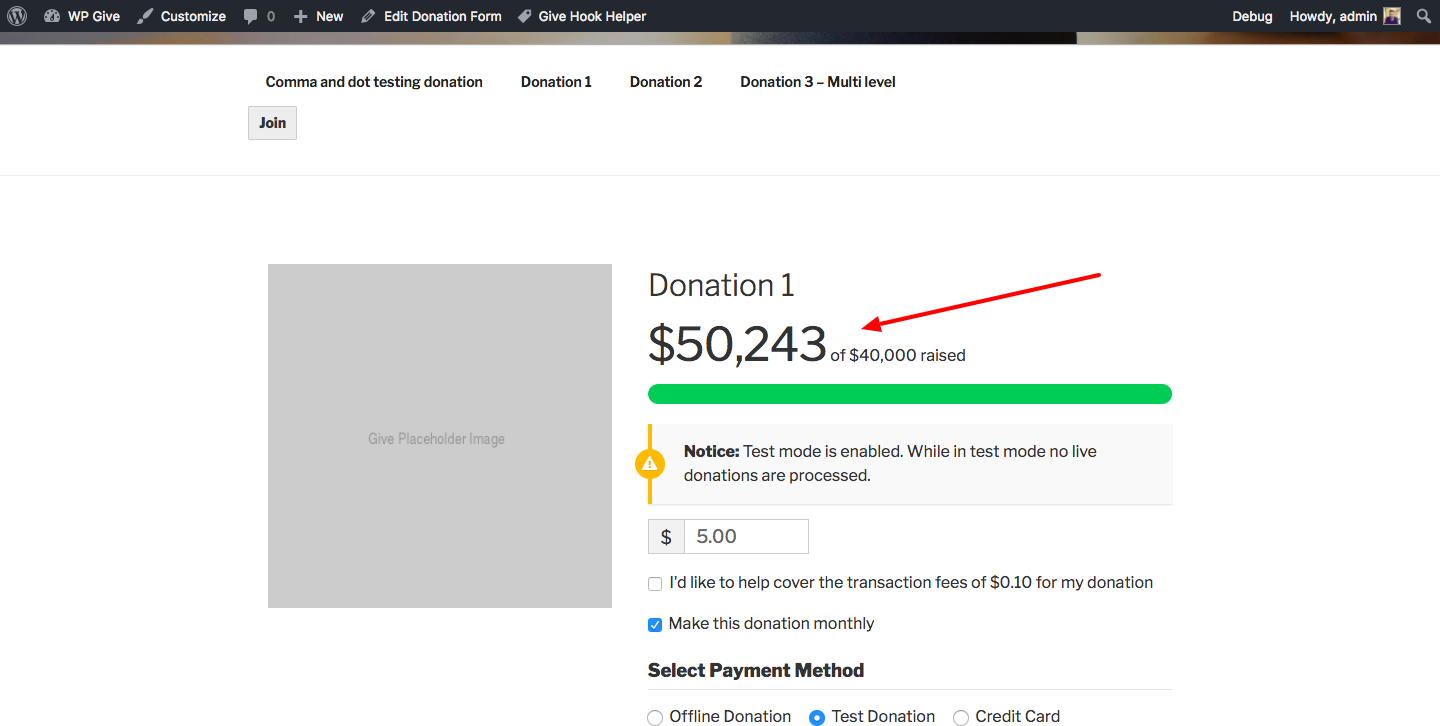Click the donation amount field showing 5.00
Image resolution: width=1440 pixels, height=726 pixels.
746,536
